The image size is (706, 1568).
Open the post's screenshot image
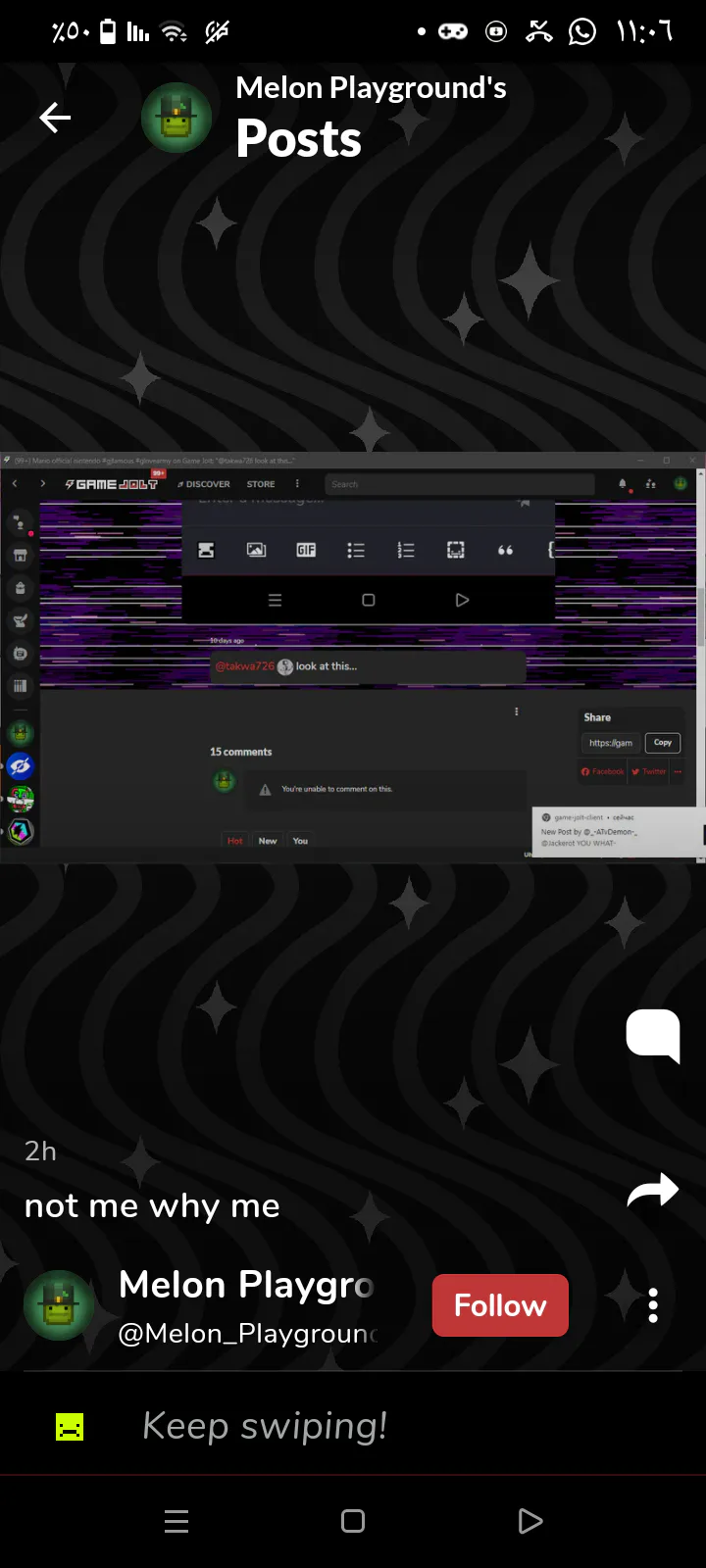353,658
